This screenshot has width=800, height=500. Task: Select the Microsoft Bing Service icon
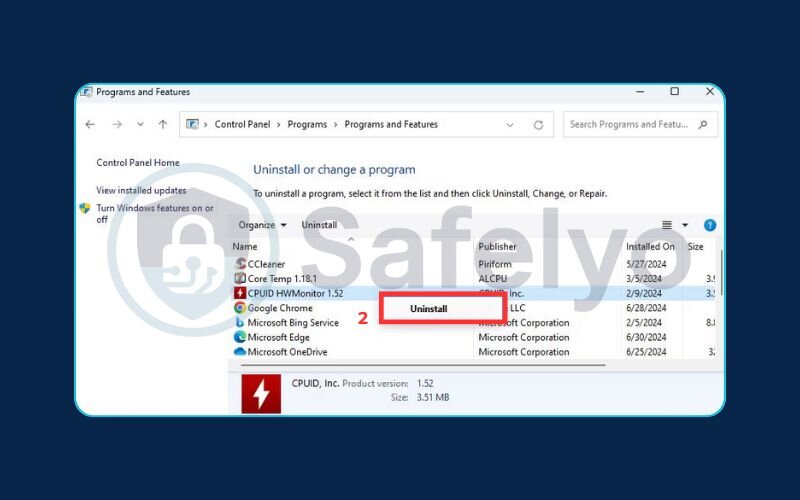240,322
